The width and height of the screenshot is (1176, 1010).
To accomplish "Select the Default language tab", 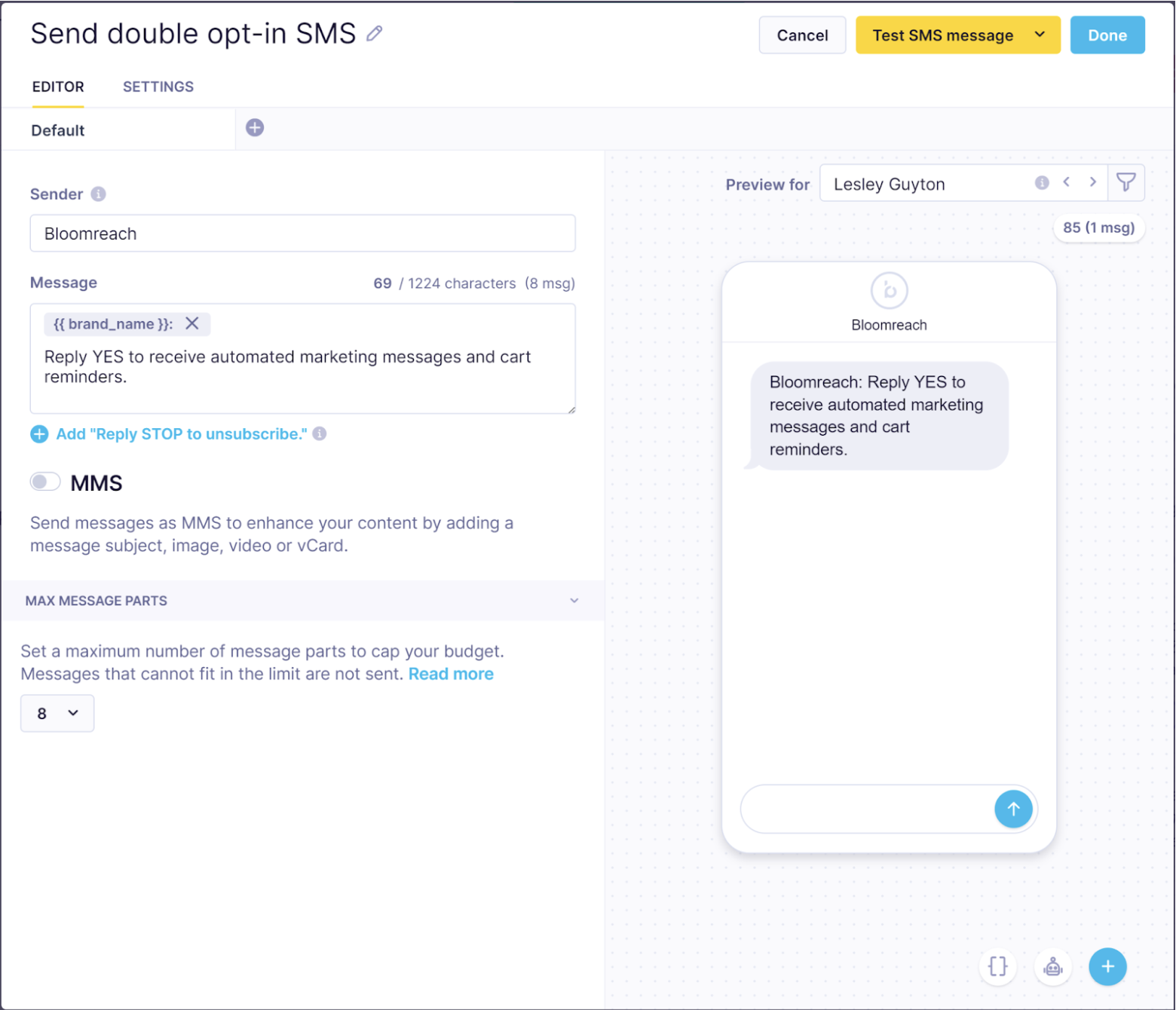I will (x=58, y=130).
